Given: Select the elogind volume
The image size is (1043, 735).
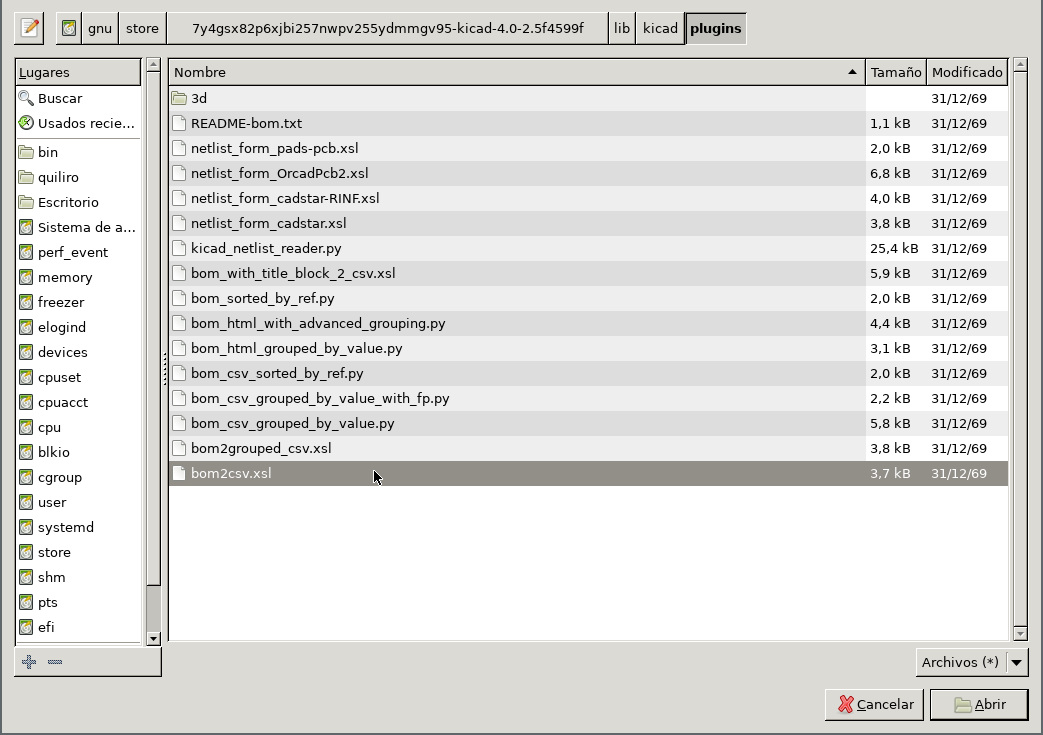Looking at the screenshot, I should point(78,327).
